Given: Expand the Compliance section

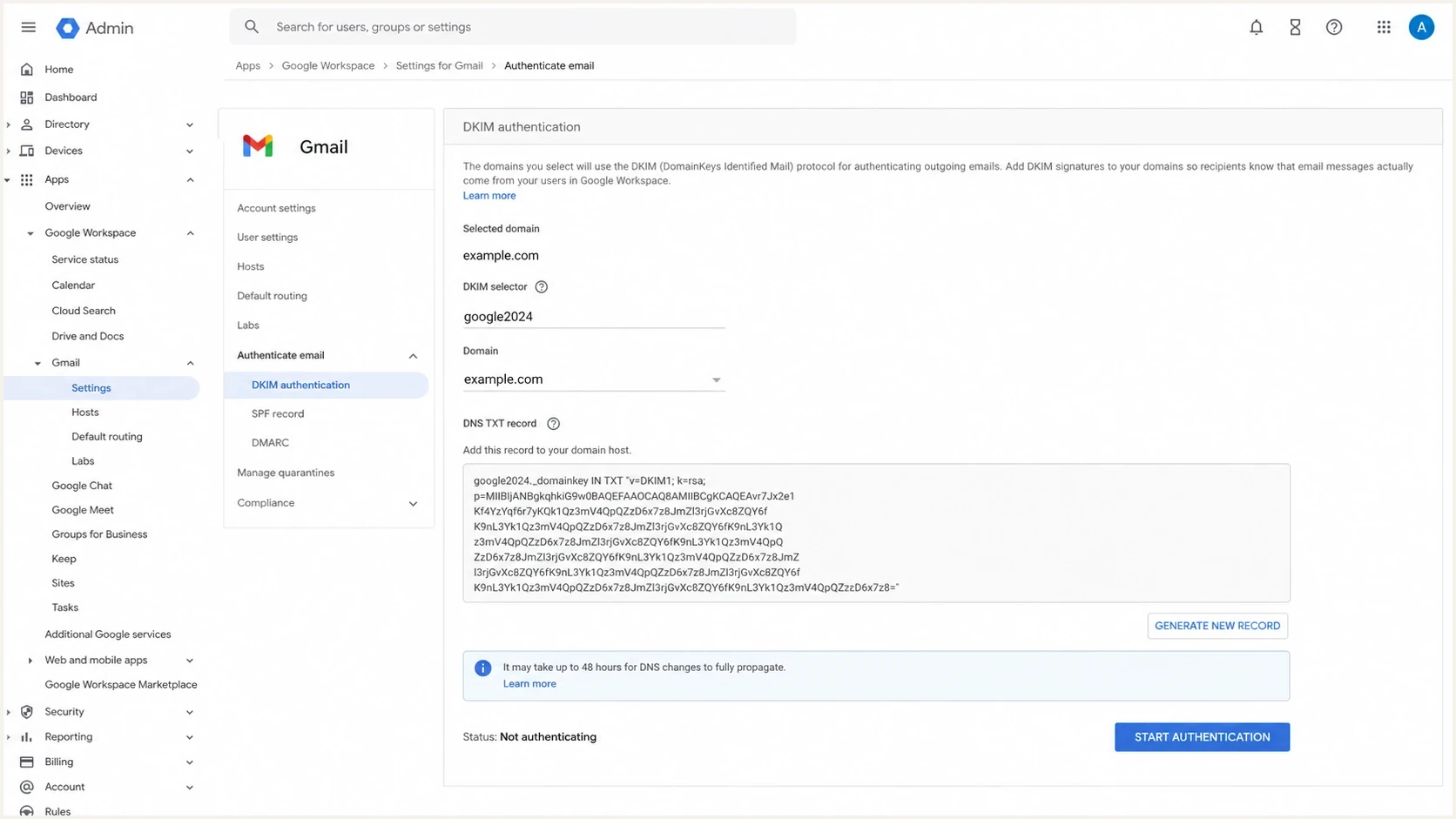Looking at the screenshot, I should pos(413,503).
